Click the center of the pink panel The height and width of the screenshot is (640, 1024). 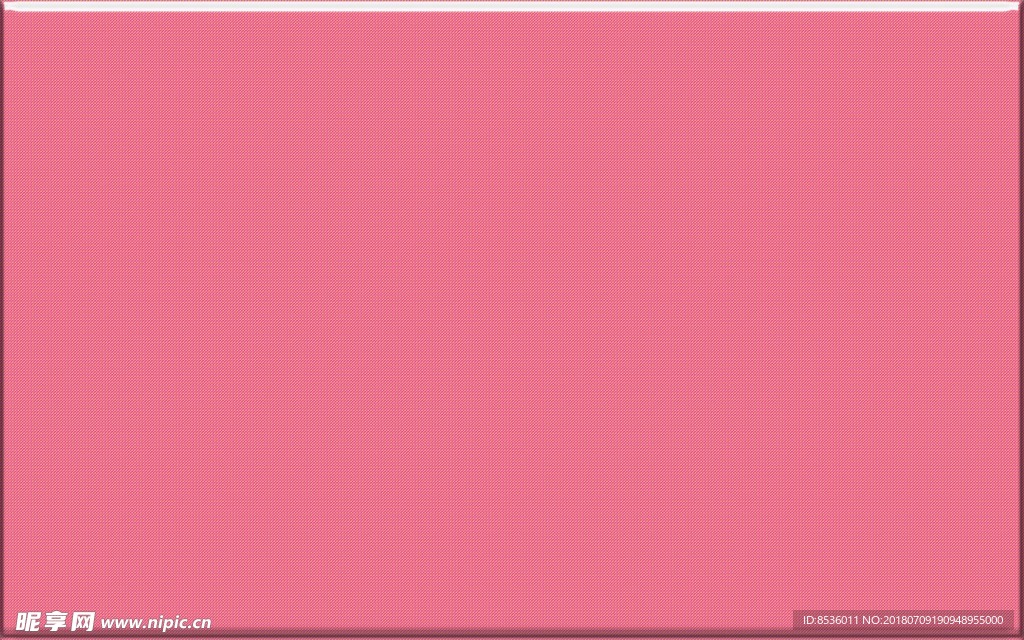coord(512,318)
